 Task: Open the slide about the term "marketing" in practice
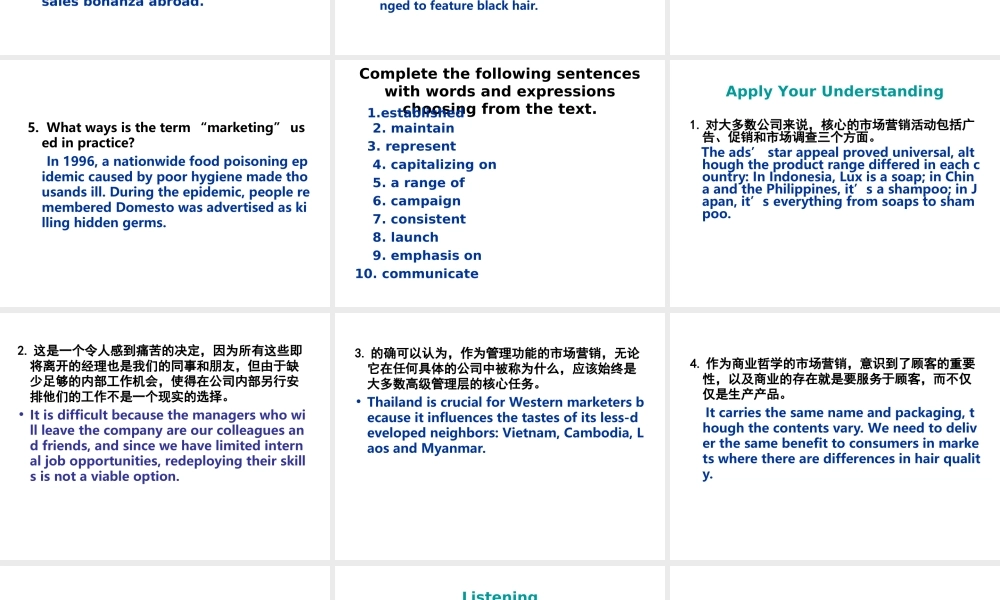166,135
